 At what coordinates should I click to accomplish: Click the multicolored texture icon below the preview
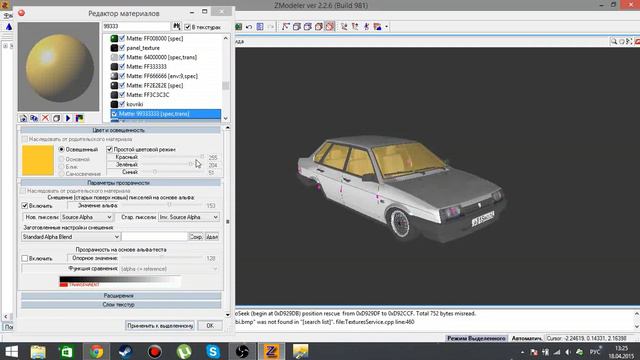pos(79,118)
